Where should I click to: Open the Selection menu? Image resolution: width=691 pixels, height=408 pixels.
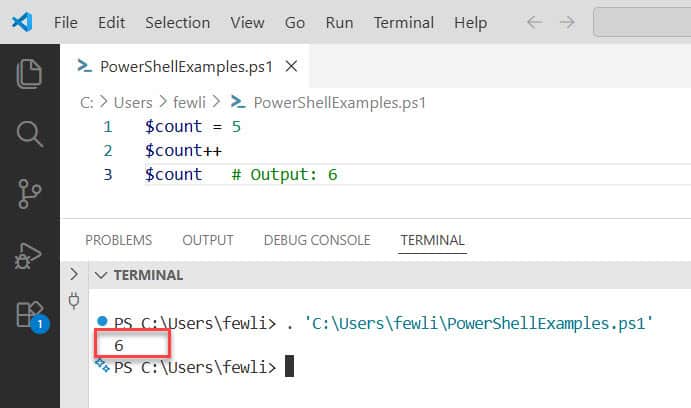point(178,22)
